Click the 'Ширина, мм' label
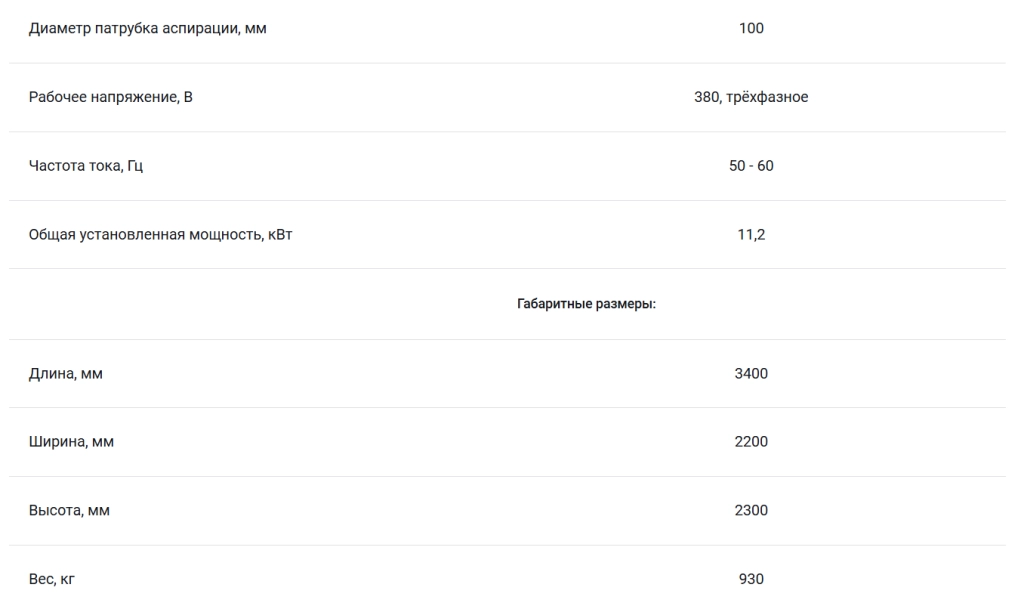Viewport: 1024px width, 606px height. pos(71,442)
